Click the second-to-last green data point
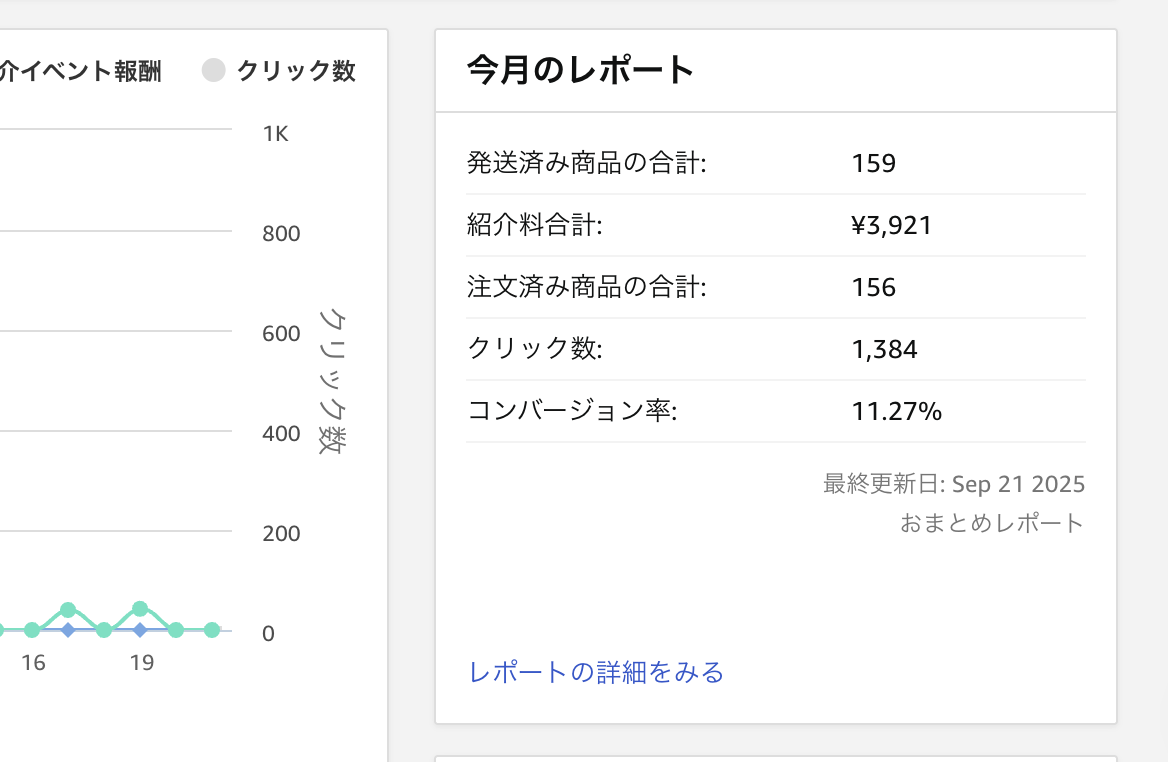Image resolution: width=1168 pixels, height=762 pixels. point(176,630)
